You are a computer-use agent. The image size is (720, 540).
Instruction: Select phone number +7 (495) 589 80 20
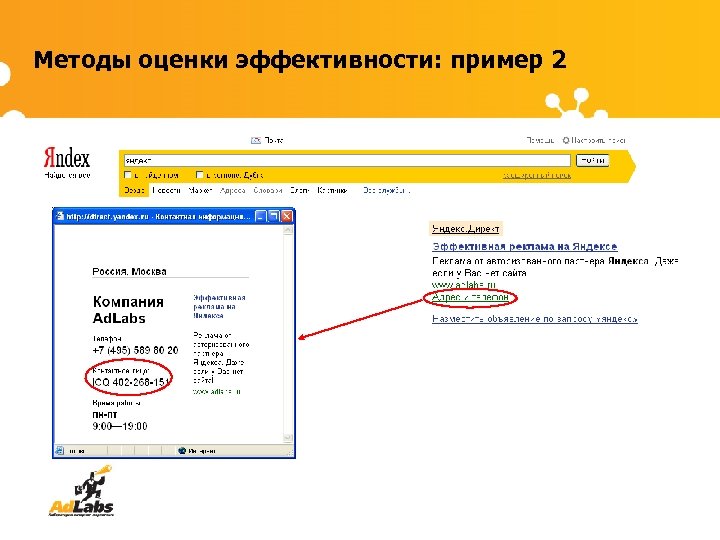coord(135,350)
